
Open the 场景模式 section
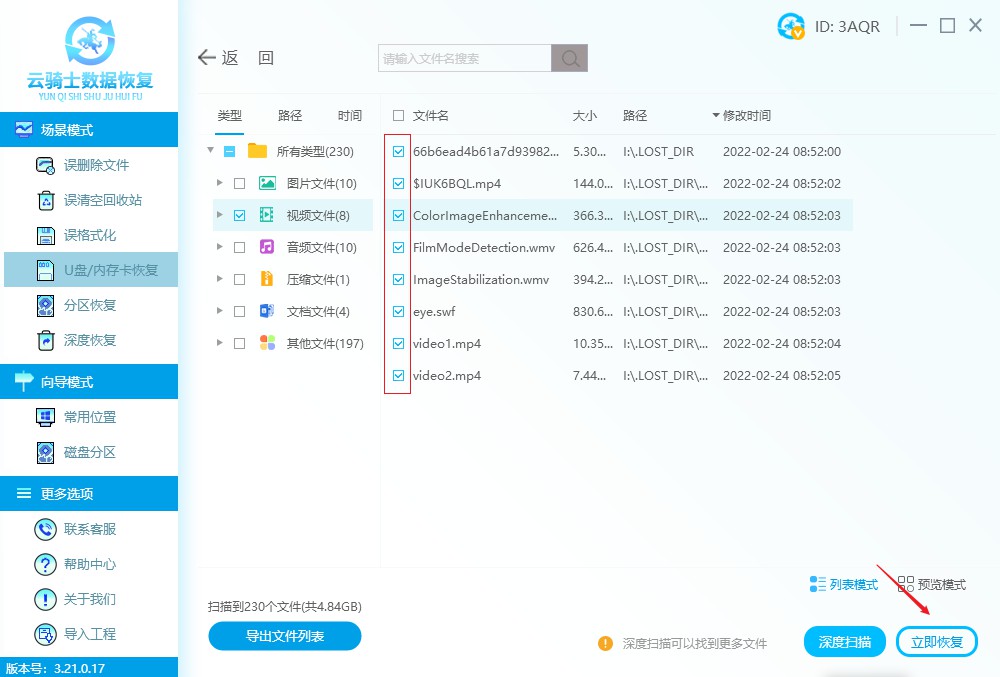click(89, 130)
